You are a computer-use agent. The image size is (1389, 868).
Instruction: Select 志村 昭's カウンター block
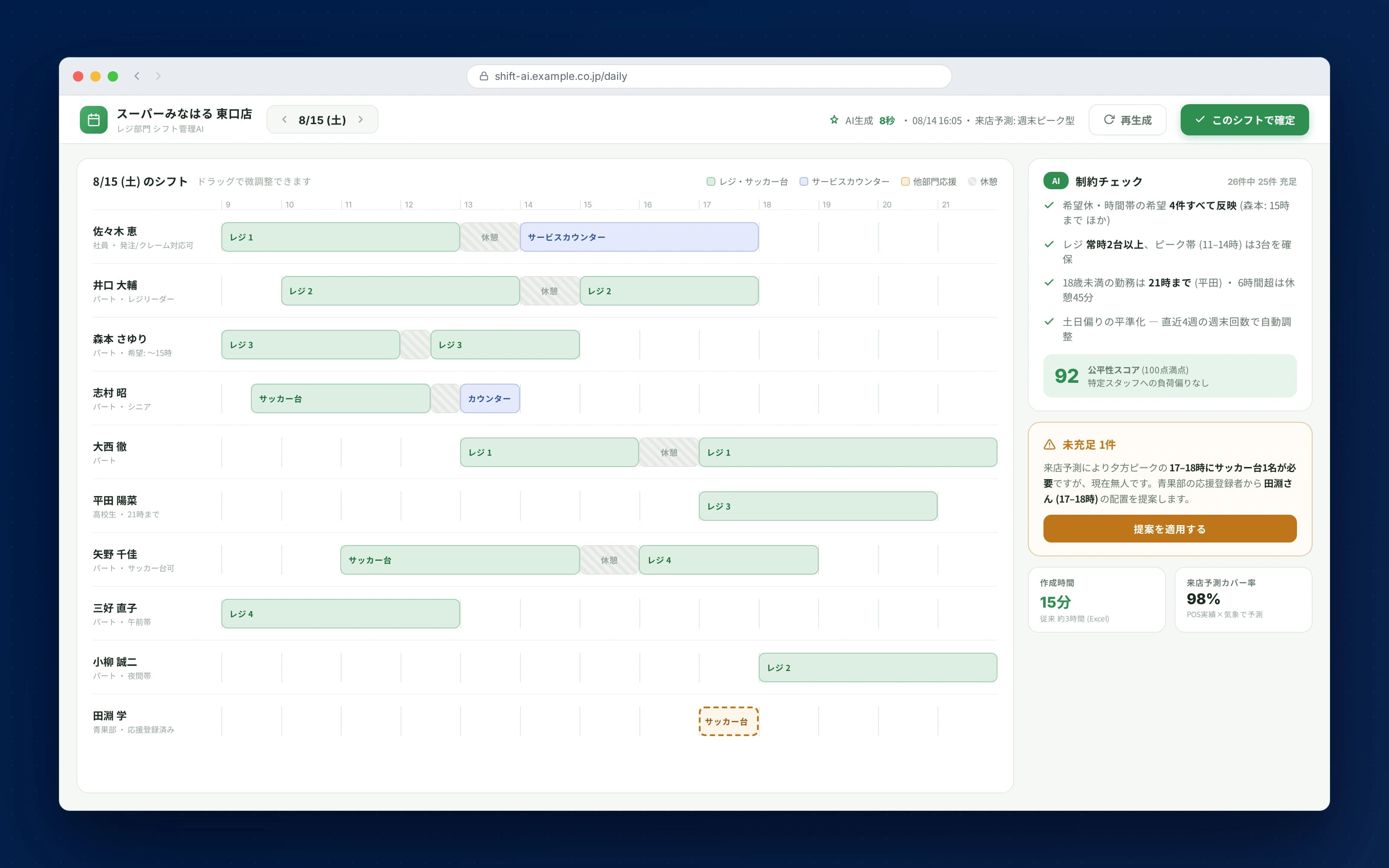[x=490, y=398]
